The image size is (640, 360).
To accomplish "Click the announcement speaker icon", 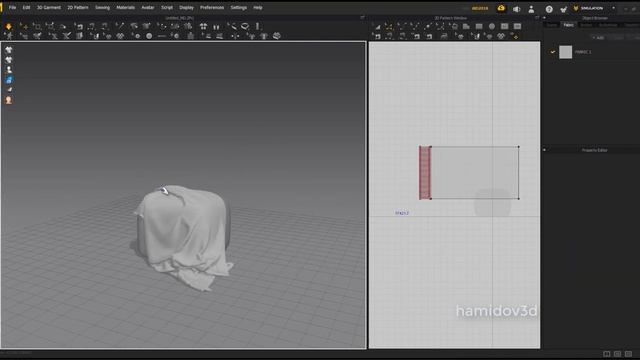I will (517, 9).
